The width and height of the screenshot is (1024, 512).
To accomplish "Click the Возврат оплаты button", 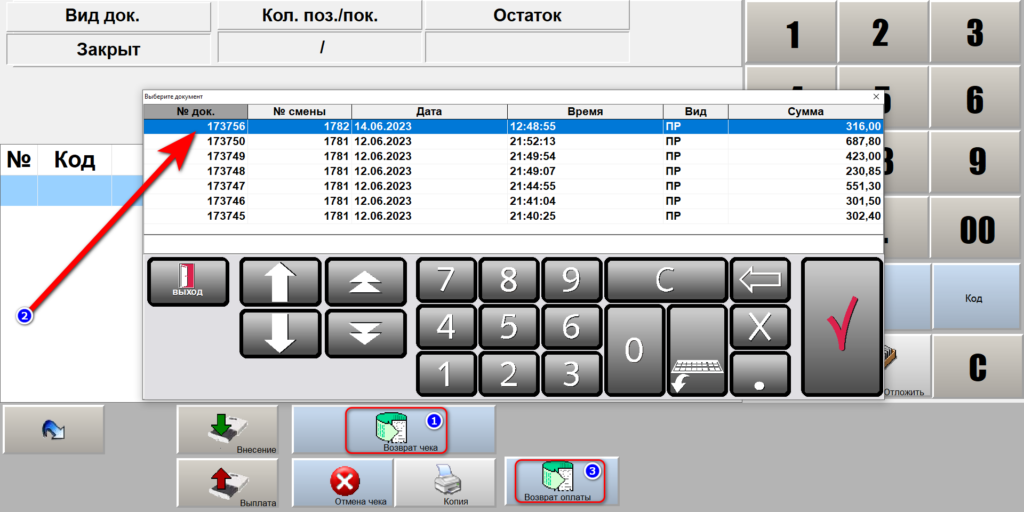I will [562, 481].
